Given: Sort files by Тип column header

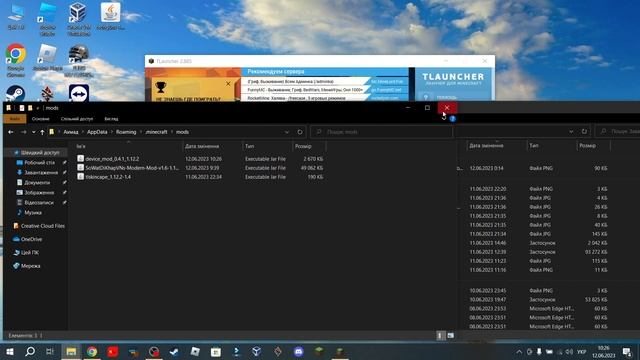Looking at the screenshot, I should [x=249, y=146].
